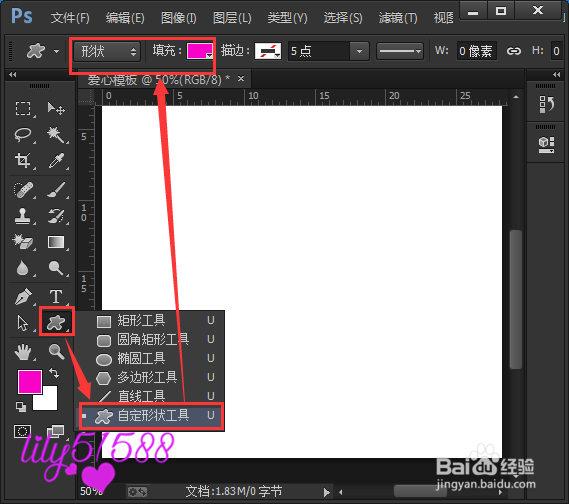Open the stroke width 5点 dropdown arrow
This screenshot has height=504, width=569.
click(x=359, y=51)
